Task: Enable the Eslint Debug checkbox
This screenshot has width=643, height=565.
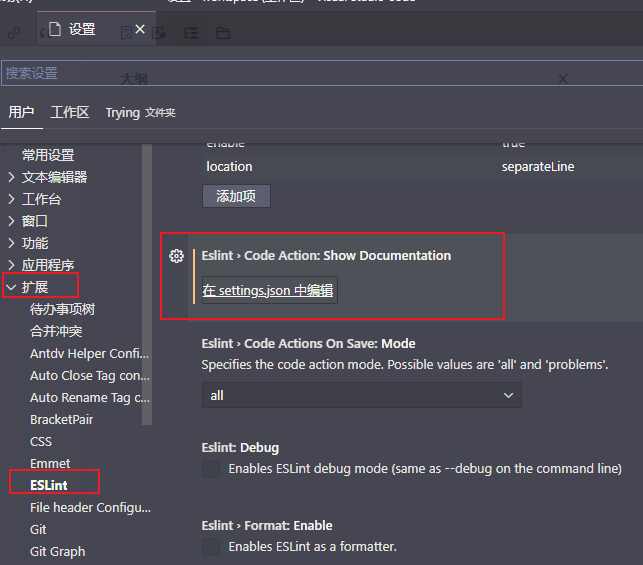Action: click(211, 469)
